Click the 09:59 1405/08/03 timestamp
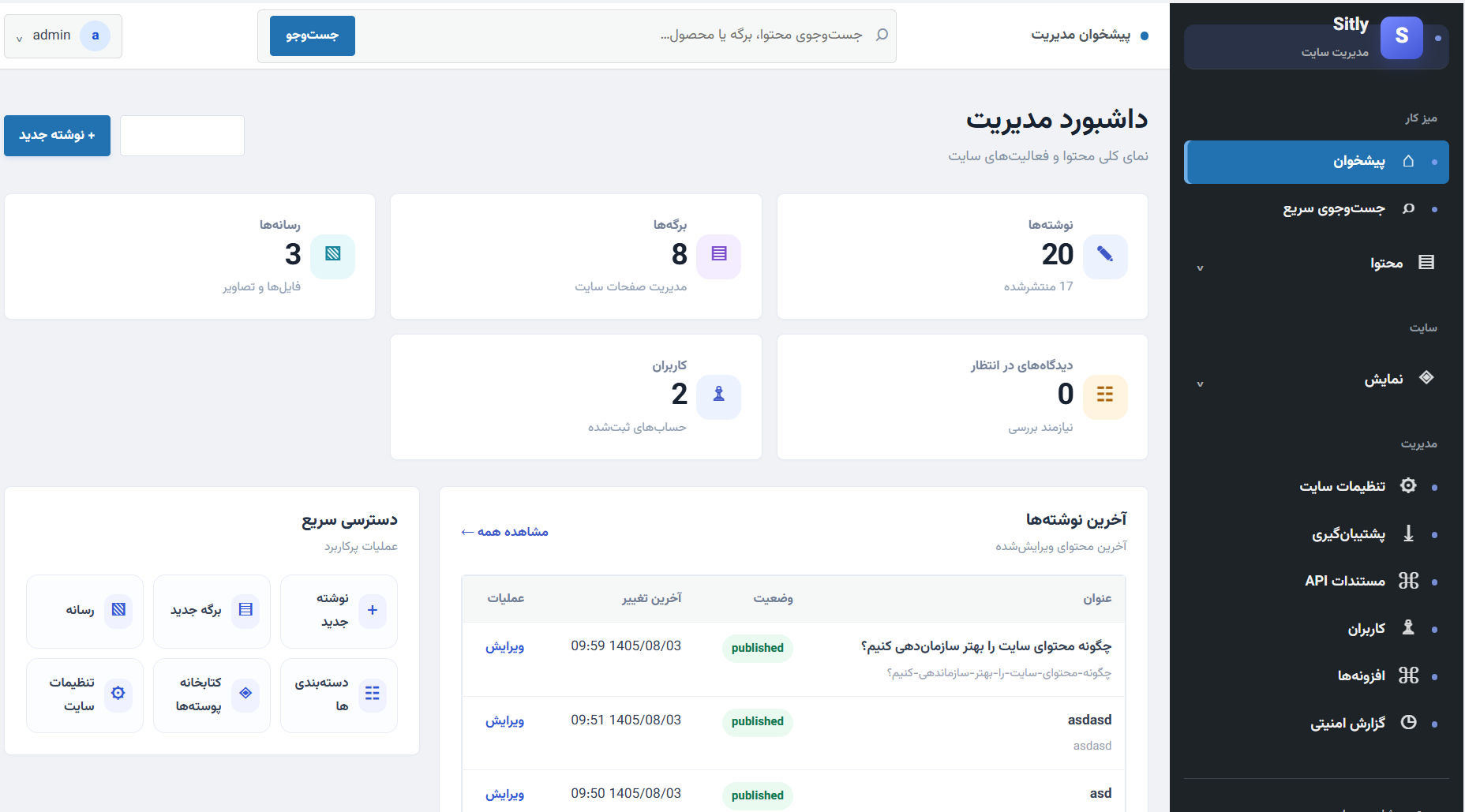Viewport: 1465px width, 812px height. [626, 646]
